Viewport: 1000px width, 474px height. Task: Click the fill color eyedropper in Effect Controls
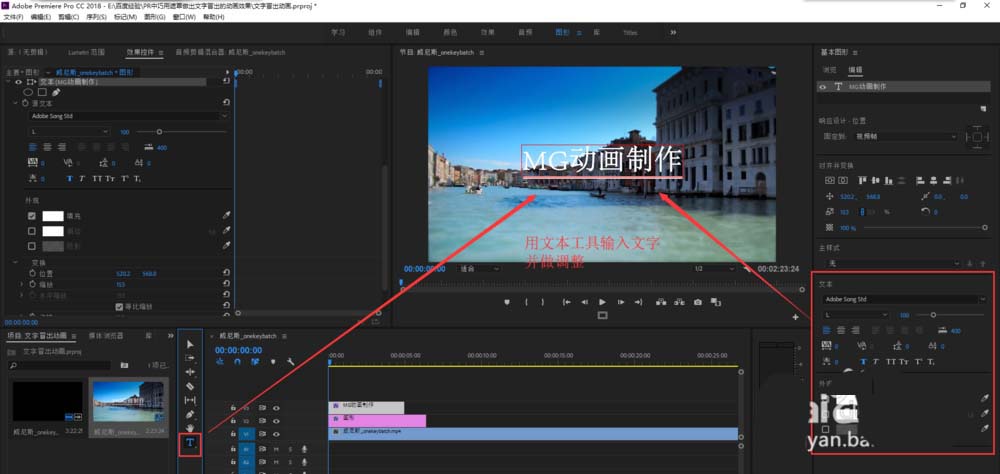pos(226,216)
